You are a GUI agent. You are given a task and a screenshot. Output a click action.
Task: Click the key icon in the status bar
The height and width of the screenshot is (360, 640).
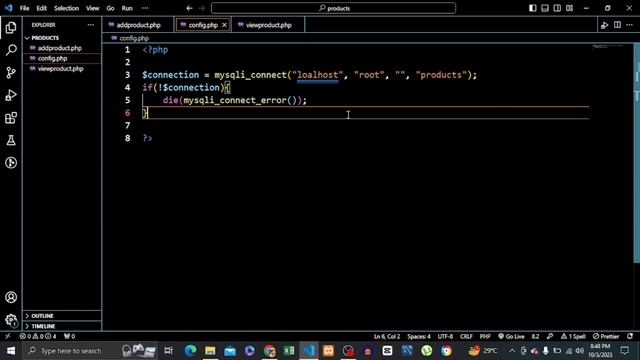pyautogui.click(x=550, y=336)
